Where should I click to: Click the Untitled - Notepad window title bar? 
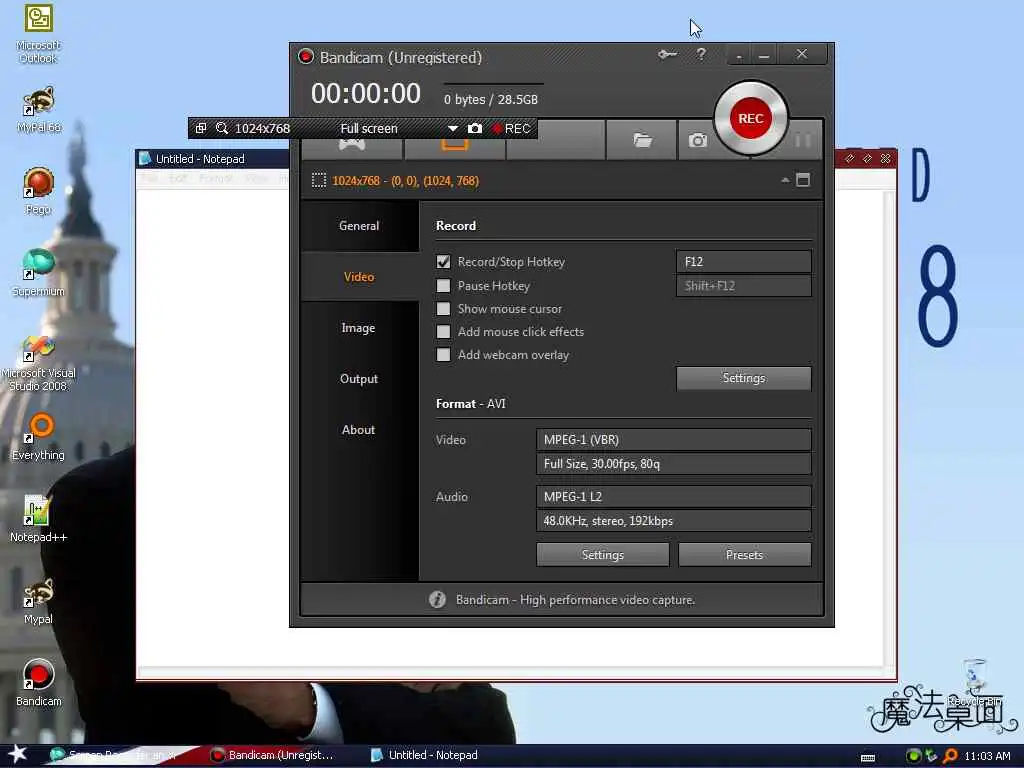point(212,159)
